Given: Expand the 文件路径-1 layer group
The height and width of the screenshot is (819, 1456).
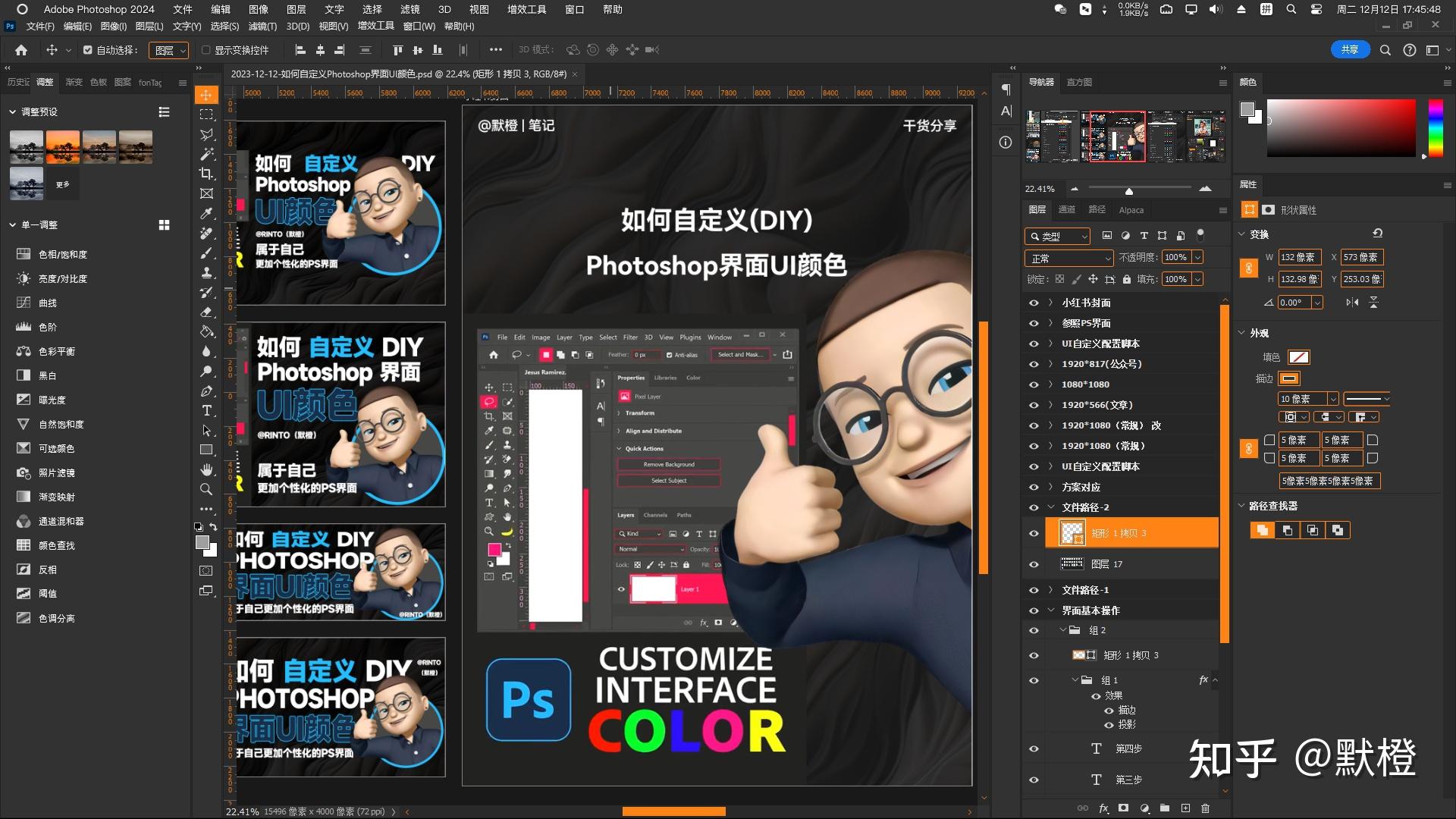Looking at the screenshot, I should point(1050,590).
